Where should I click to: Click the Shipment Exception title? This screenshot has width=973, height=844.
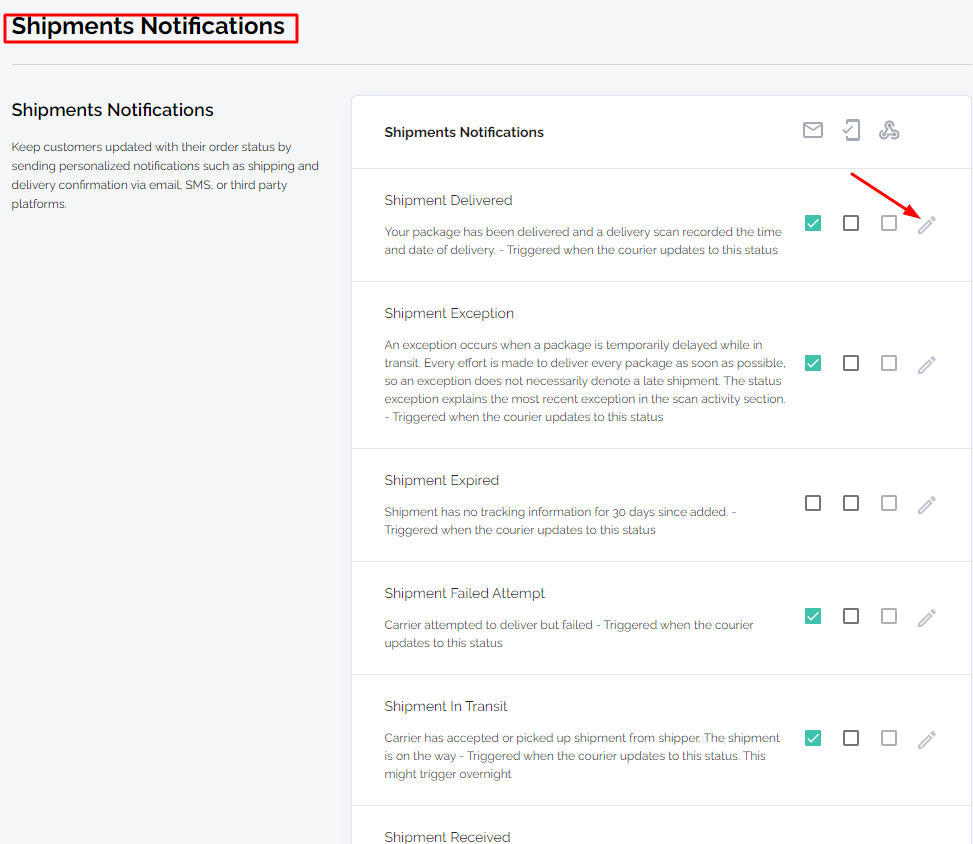click(x=449, y=313)
